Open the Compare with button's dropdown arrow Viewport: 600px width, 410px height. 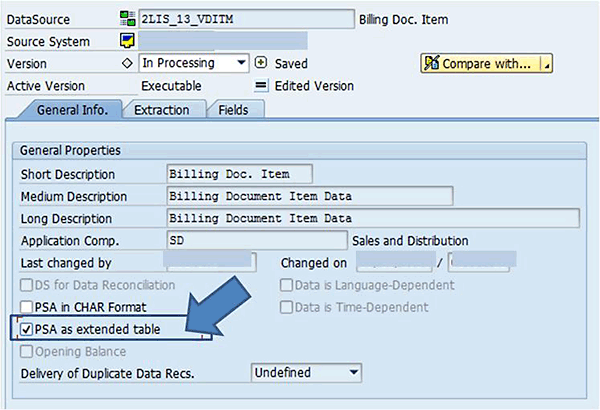click(x=547, y=64)
